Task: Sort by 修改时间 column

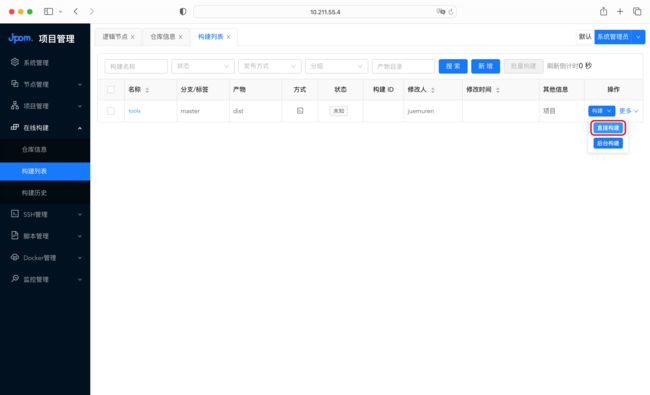Action: click(x=498, y=90)
